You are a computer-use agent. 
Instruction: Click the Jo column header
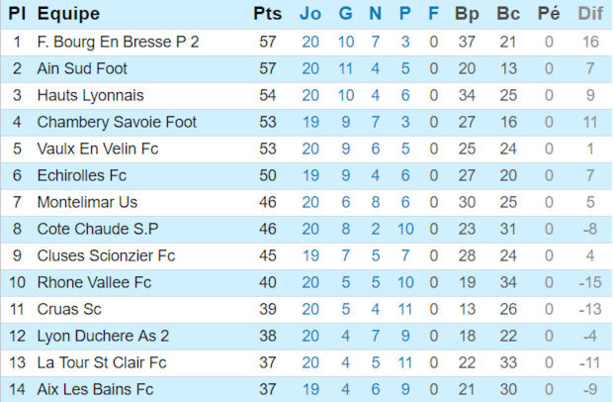pos(311,14)
